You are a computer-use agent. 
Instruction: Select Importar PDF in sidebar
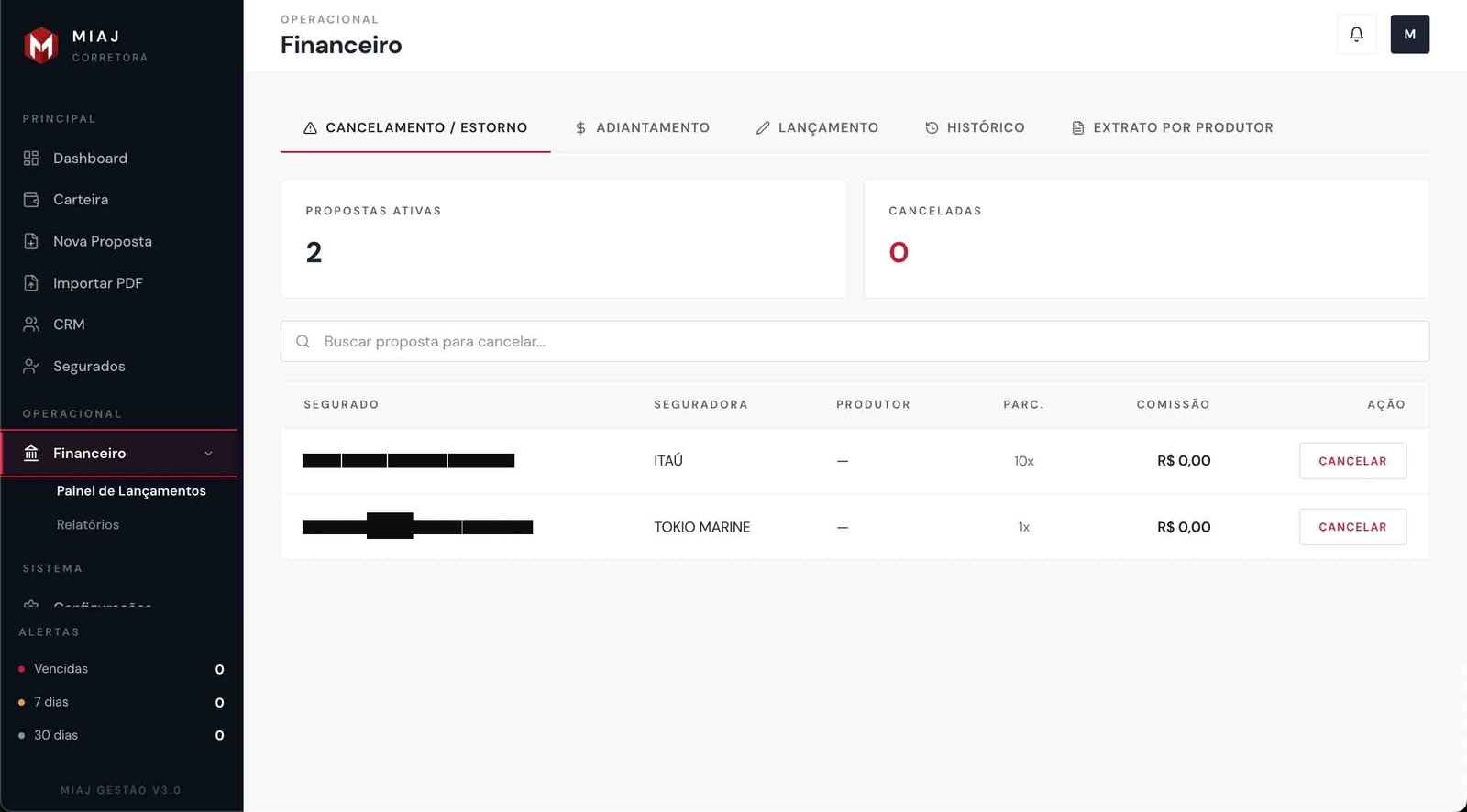[x=97, y=283]
